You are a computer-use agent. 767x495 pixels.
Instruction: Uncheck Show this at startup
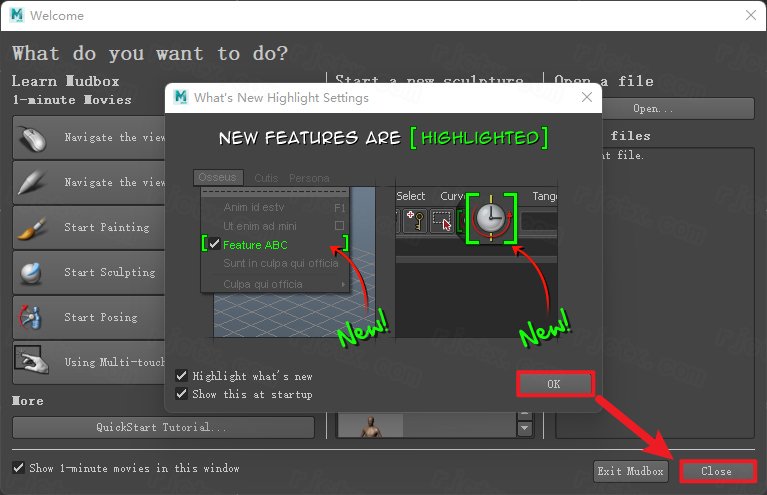(181, 394)
